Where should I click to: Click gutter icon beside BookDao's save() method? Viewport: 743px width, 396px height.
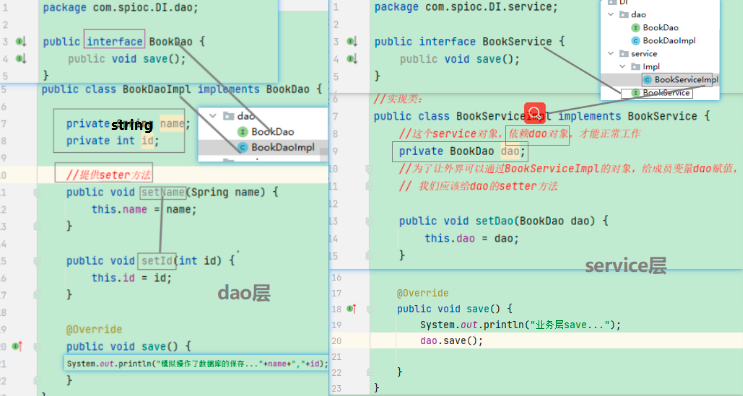21,59
